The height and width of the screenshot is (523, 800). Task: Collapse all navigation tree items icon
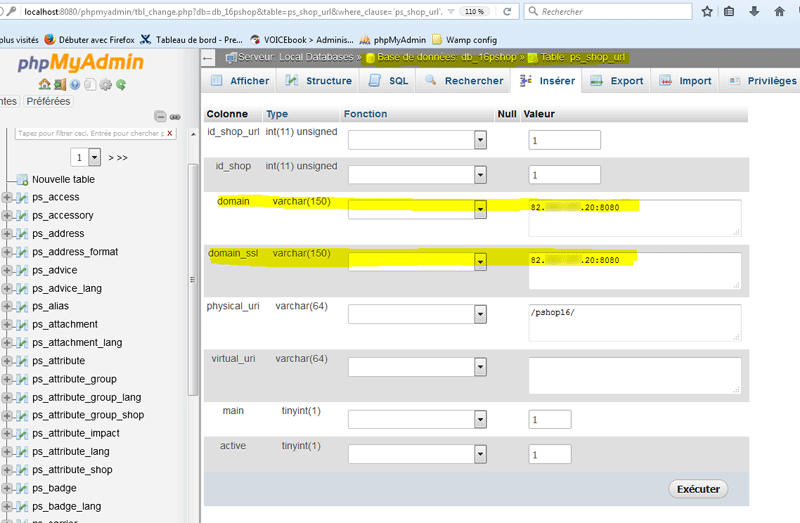[160, 117]
